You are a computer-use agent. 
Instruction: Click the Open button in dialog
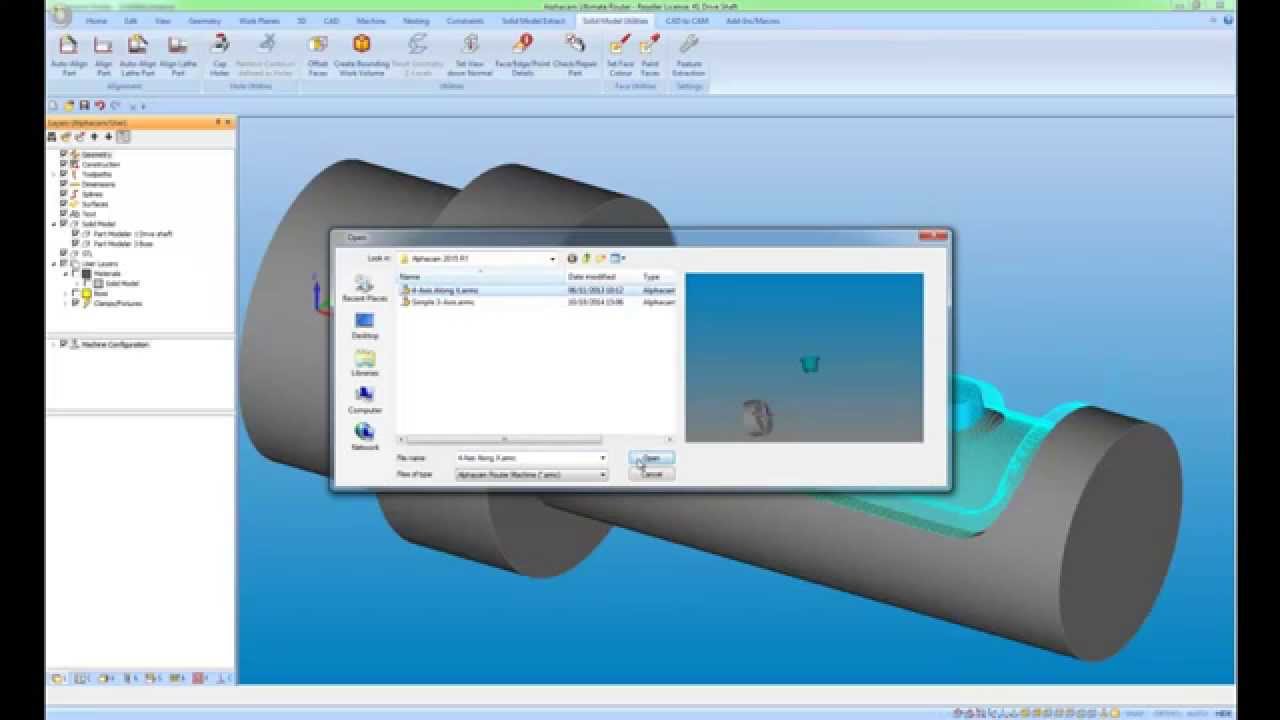click(651, 458)
